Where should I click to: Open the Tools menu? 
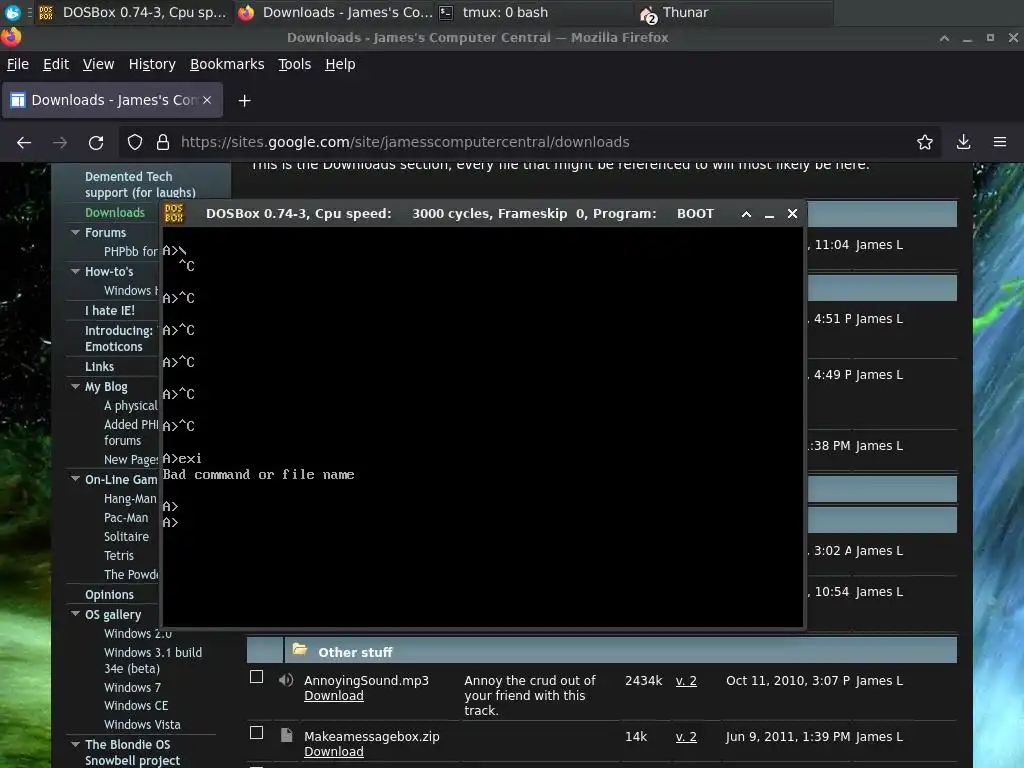click(295, 64)
